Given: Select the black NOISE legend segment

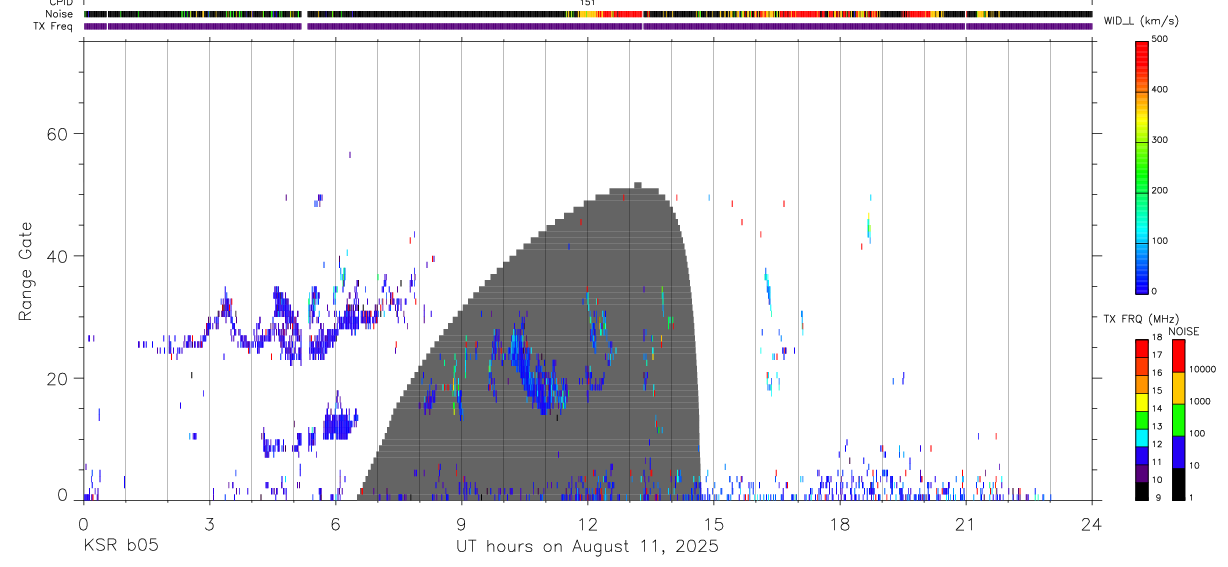Looking at the screenshot, I should tap(1179, 484).
